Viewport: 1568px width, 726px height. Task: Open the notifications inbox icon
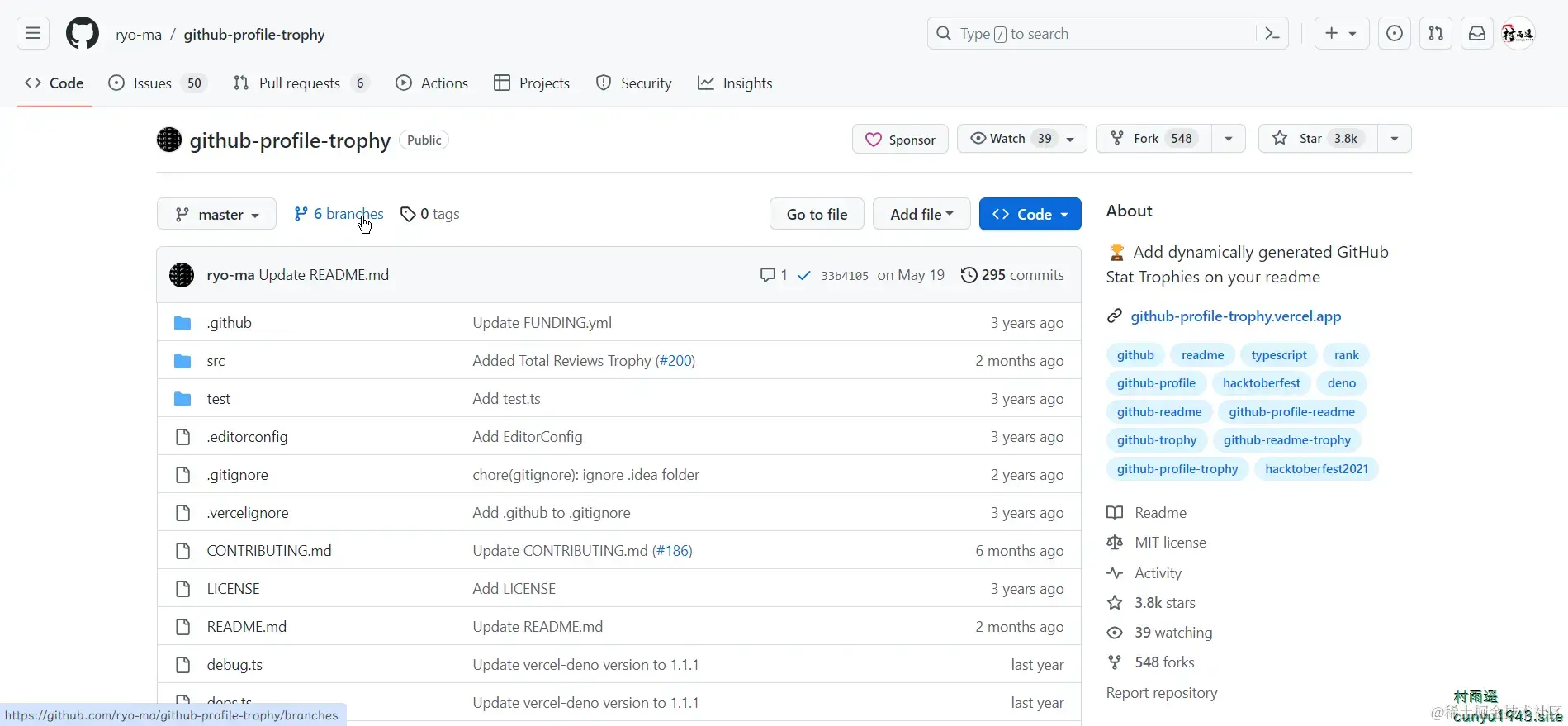[1477, 34]
